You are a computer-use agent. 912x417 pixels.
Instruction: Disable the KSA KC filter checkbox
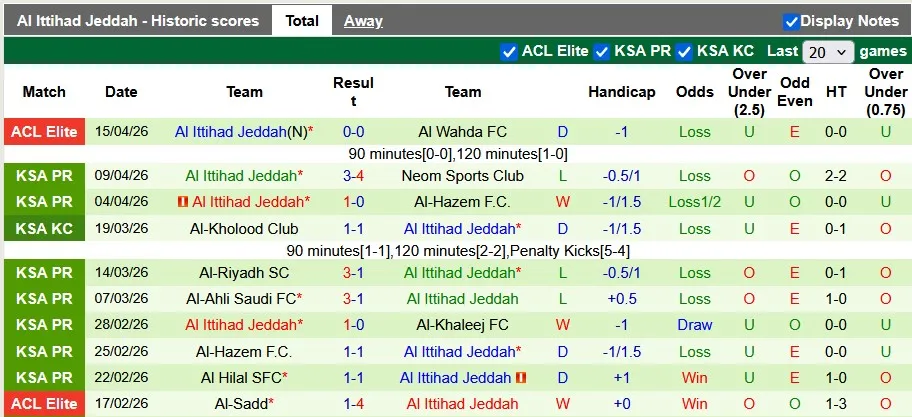pyautogui.click(x=684, y=51)
